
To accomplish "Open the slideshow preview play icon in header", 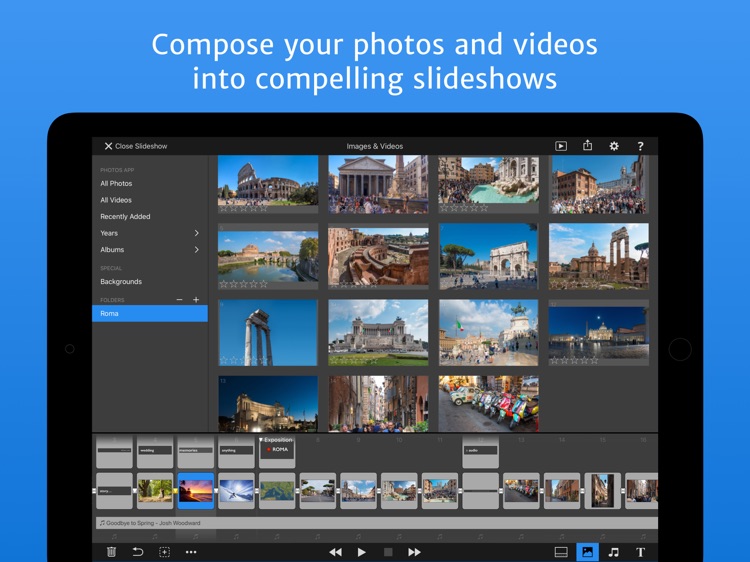I will (561, 146).
